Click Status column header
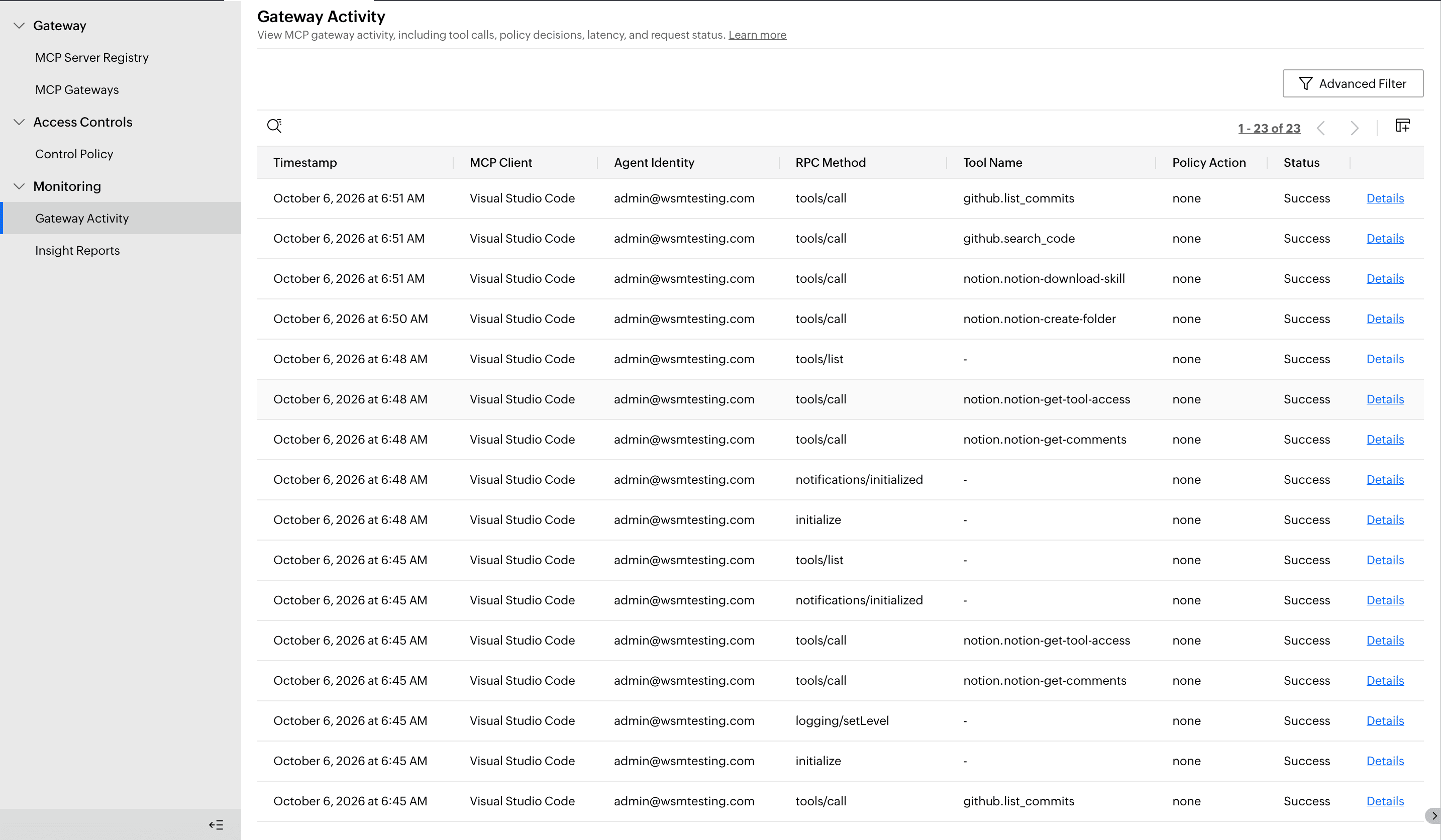The width and height of the screenshot is (1441, 840). point(1301,162)
